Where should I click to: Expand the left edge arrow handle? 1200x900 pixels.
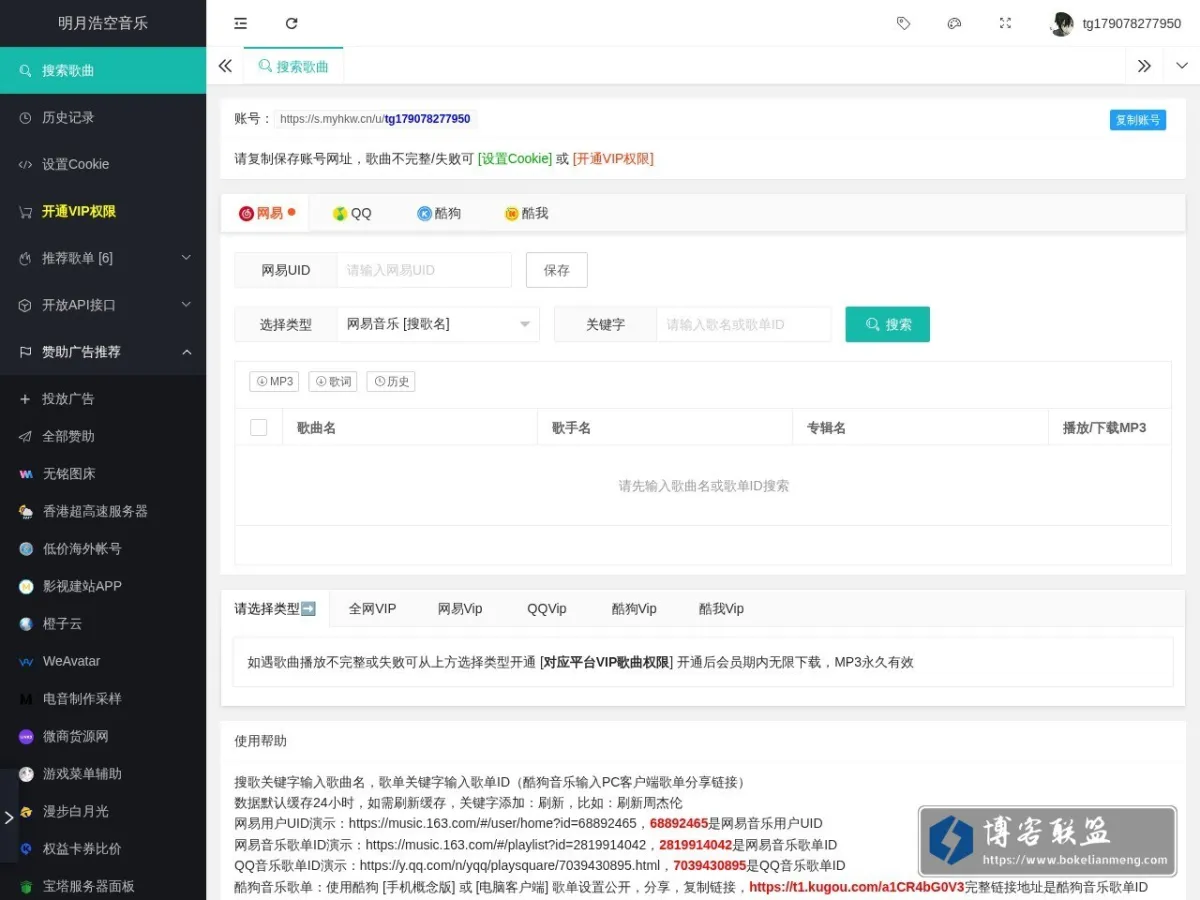coord(9,817)
